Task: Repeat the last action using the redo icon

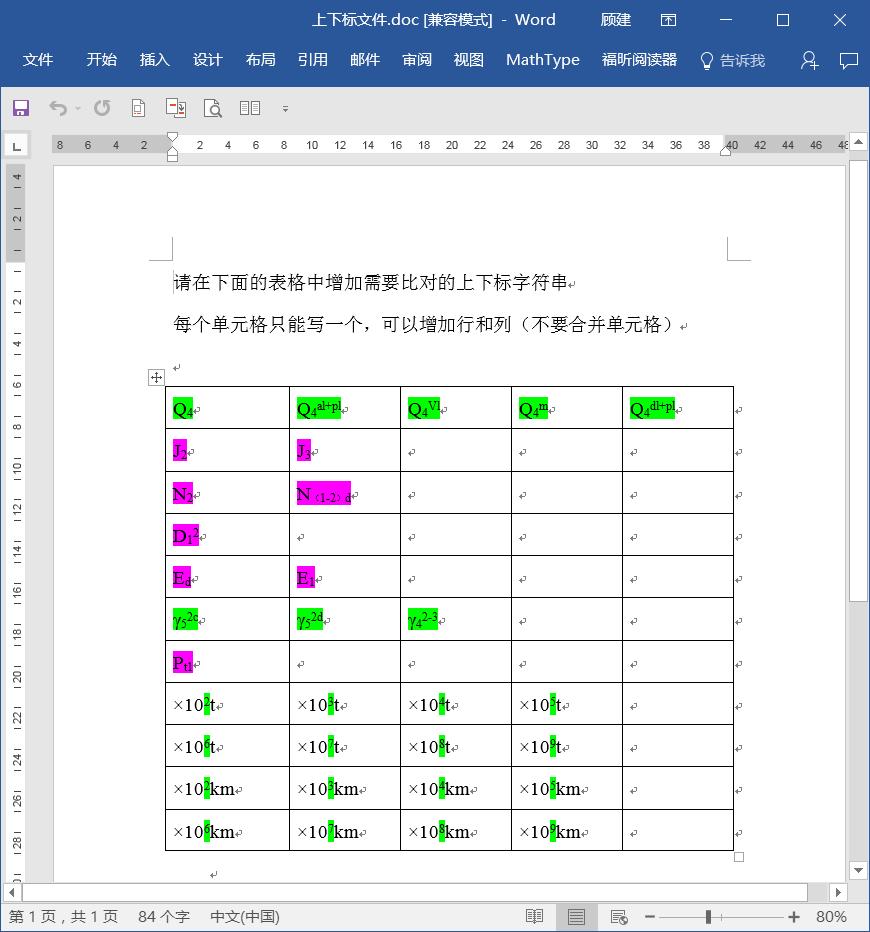Action: [100, 108]
